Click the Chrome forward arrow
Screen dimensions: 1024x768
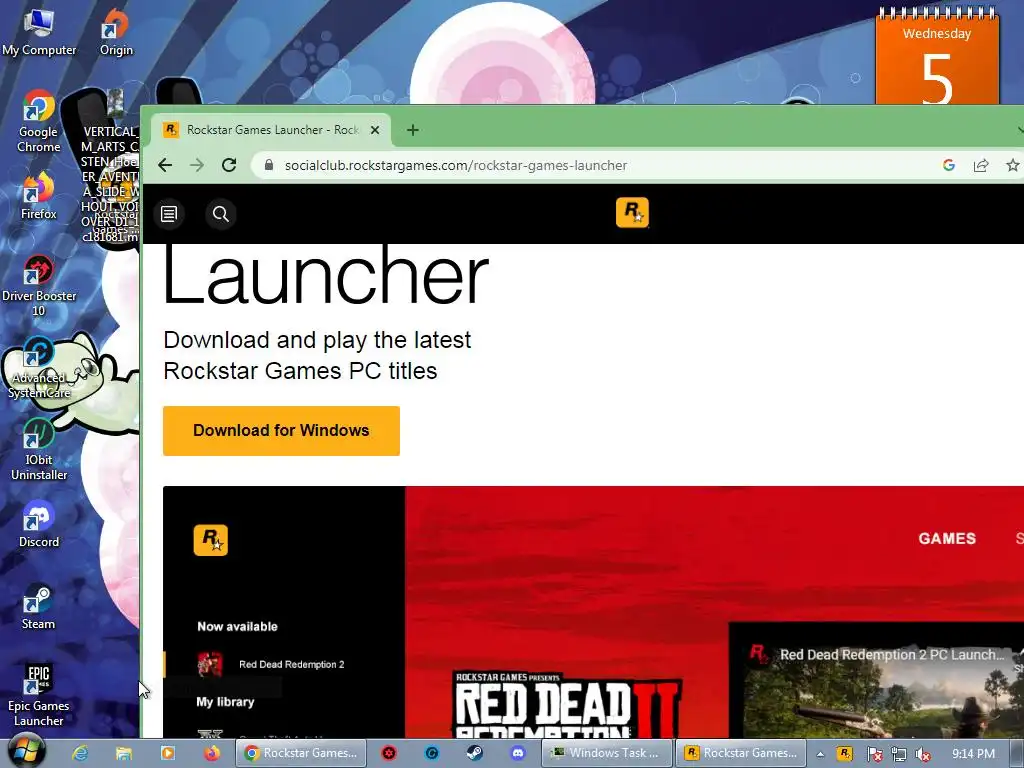coord(197,165)
